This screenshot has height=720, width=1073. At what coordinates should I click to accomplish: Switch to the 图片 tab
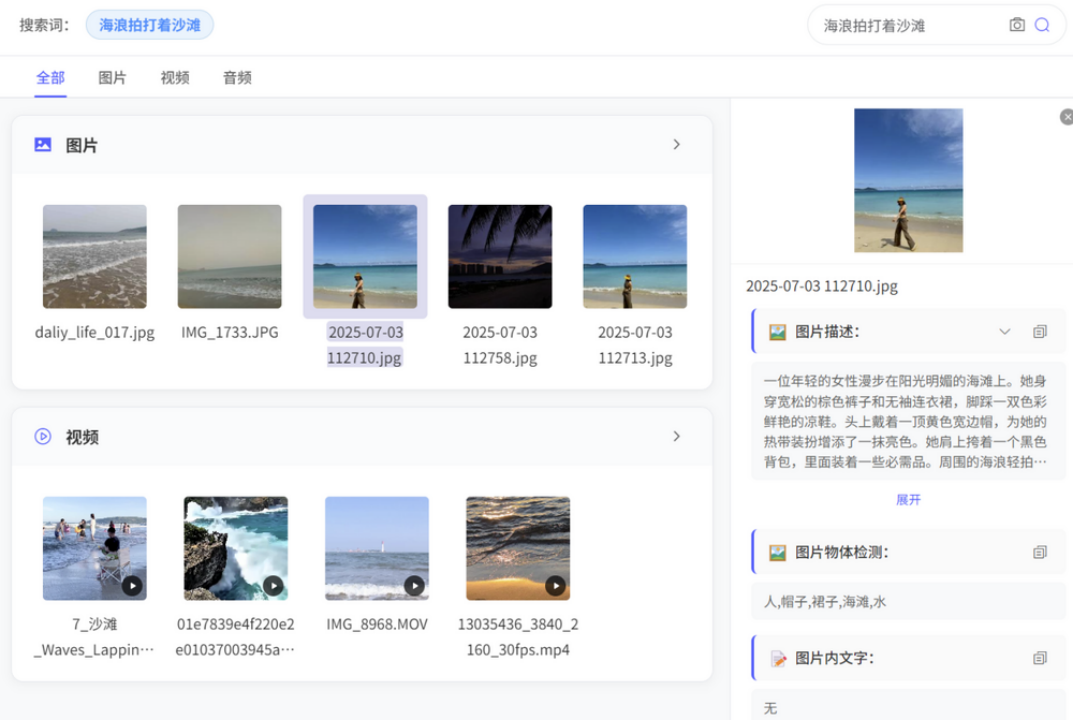[x=112, y=78]
